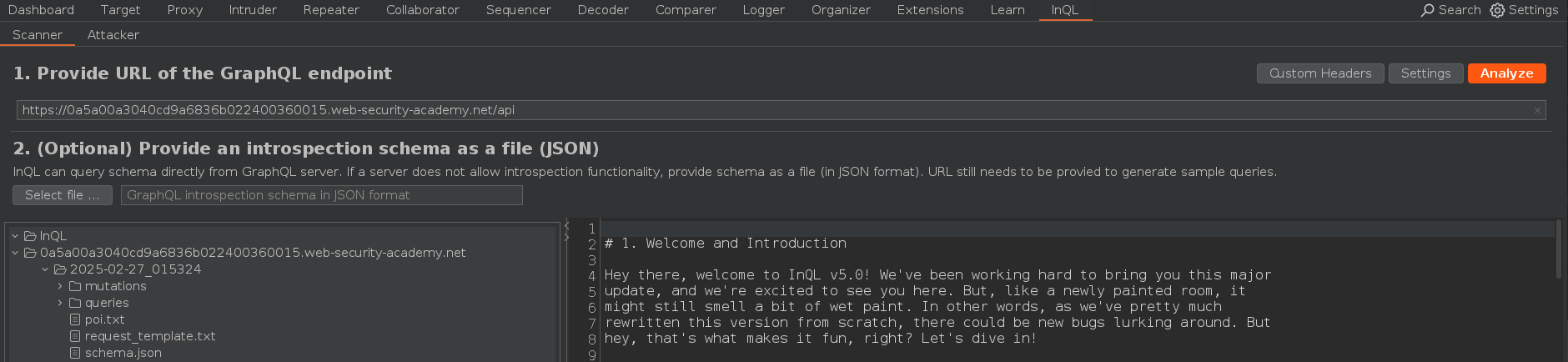Switch to the Attacker tab
The height and width of the screenshot is (362, 1568).
point(113,35)
